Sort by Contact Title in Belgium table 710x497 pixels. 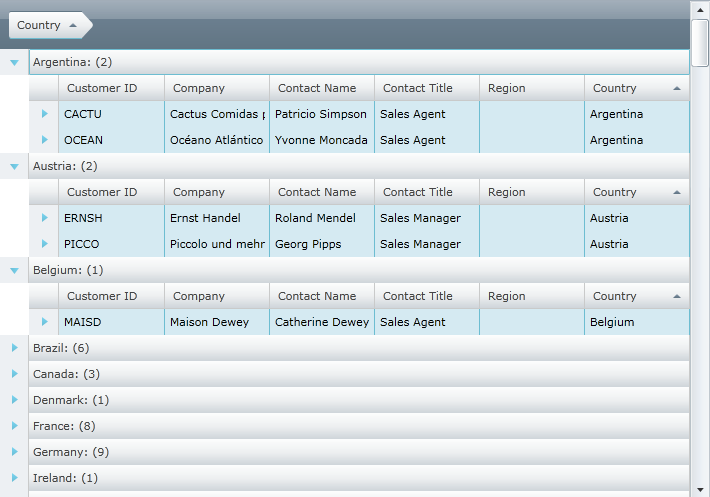427,296
